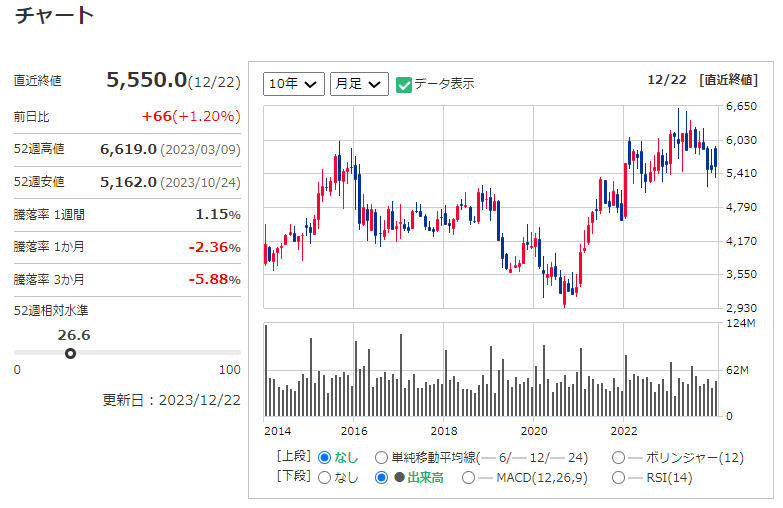Viewport: 783px width, 508px height.
Task: Click the 2016 label on time axis
Action: coord(353,431)
